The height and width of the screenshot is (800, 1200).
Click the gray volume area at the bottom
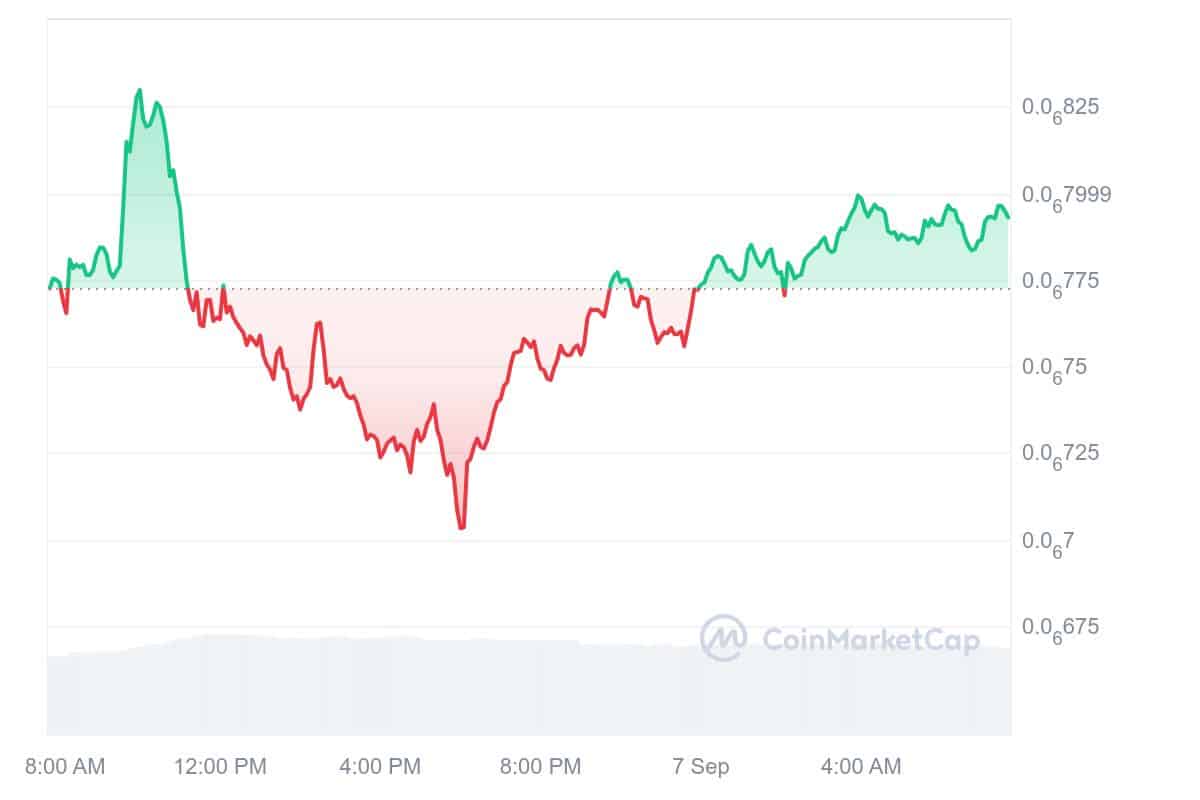click(x=500, y=690)
